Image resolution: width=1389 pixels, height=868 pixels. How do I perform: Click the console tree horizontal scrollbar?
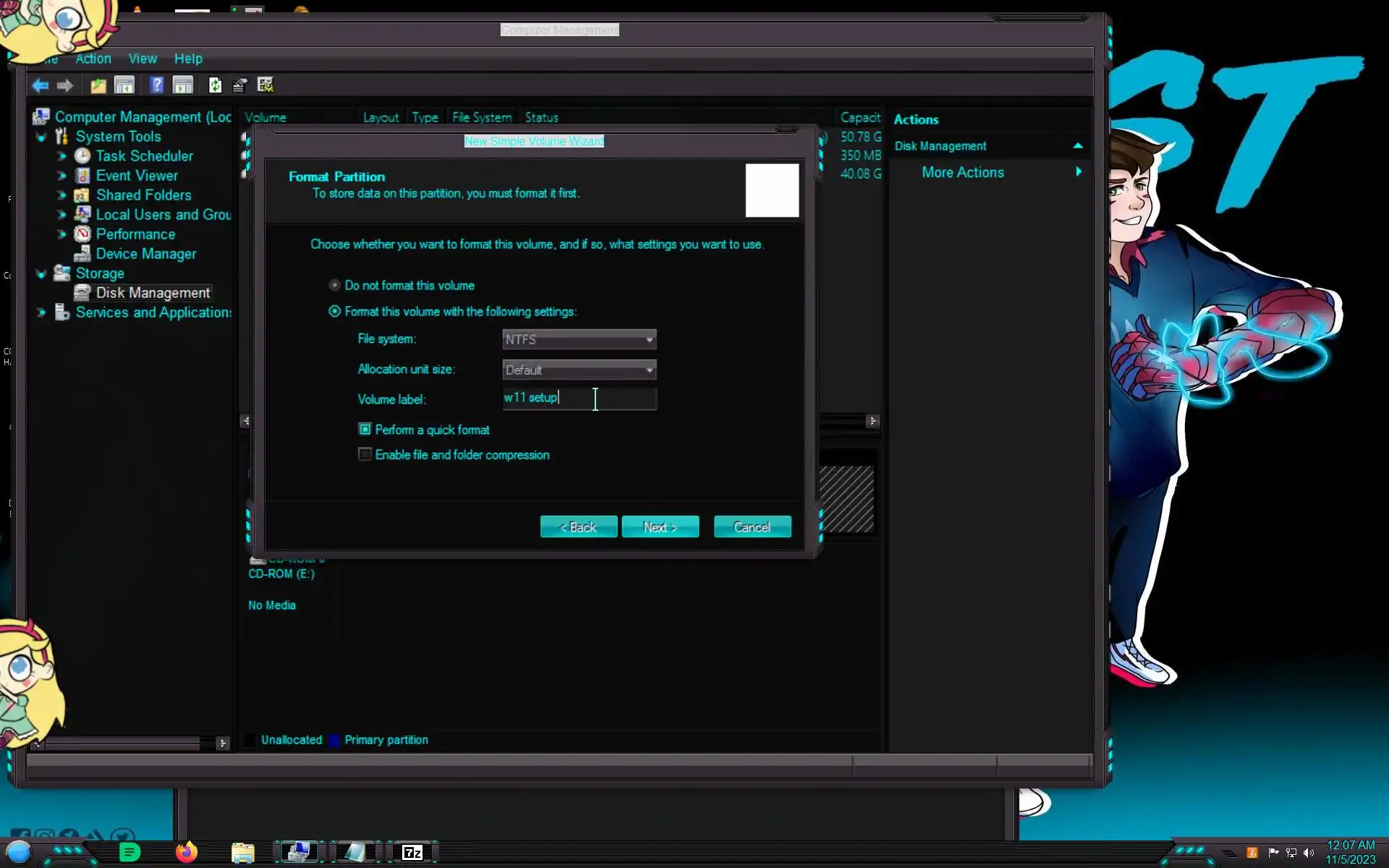(123, 743)
